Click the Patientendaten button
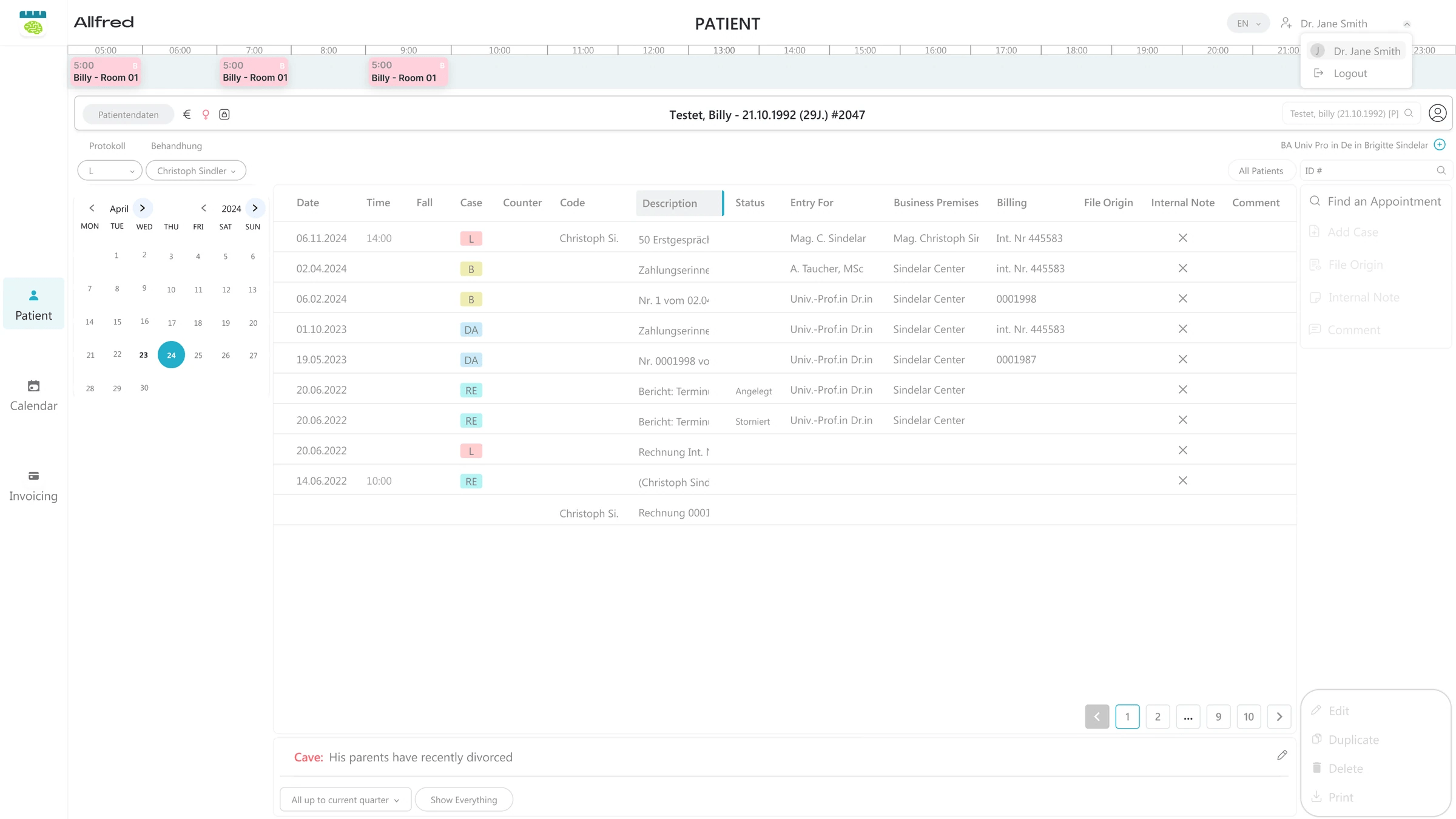The height and width of the screenshot is (819, 1456). (x=129, y=114)
